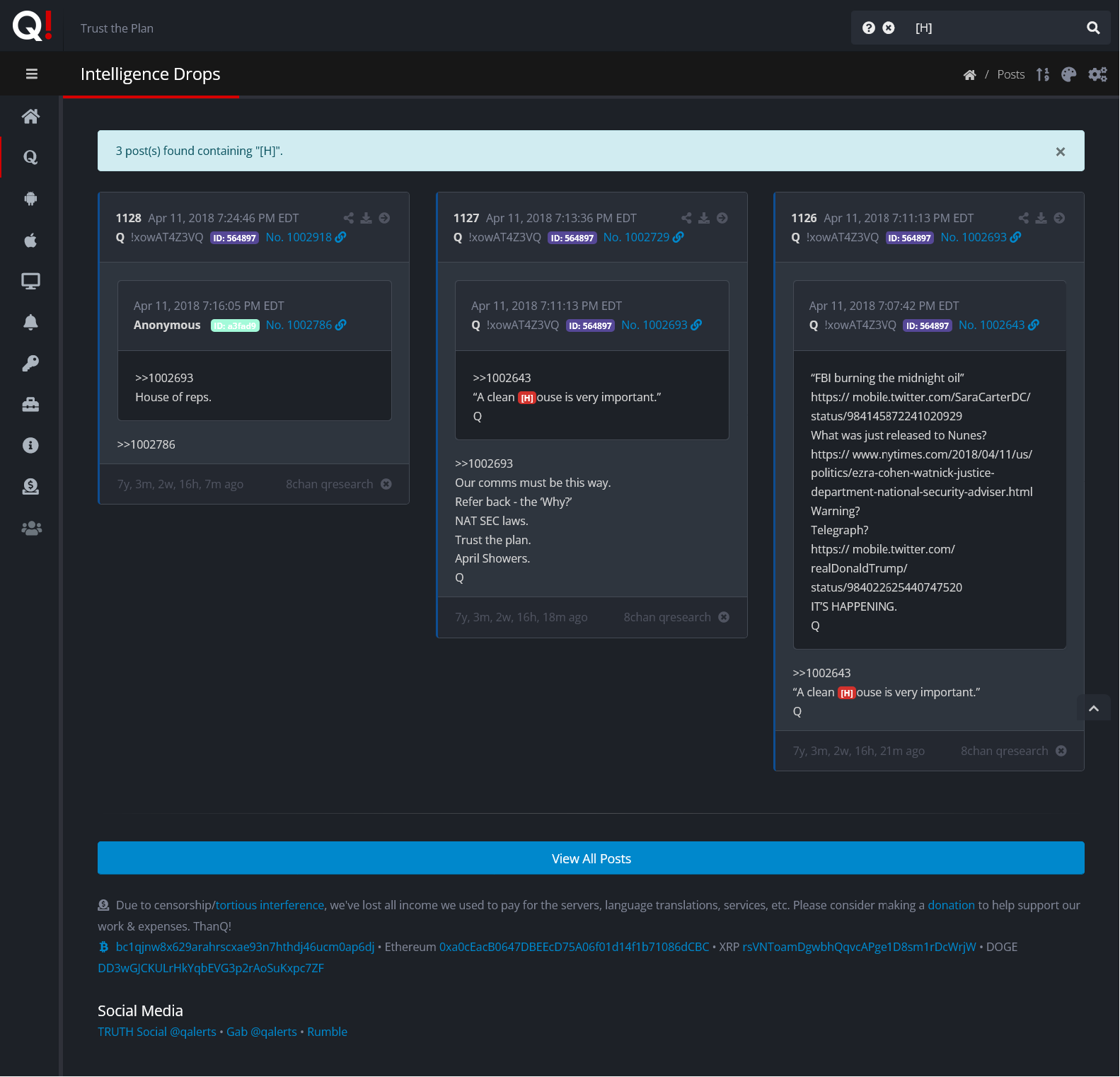The width and height of the screenshot is (1120, 1077).
Task: Open link No. 1002786 in quoted post
Action: pos(306,325)
